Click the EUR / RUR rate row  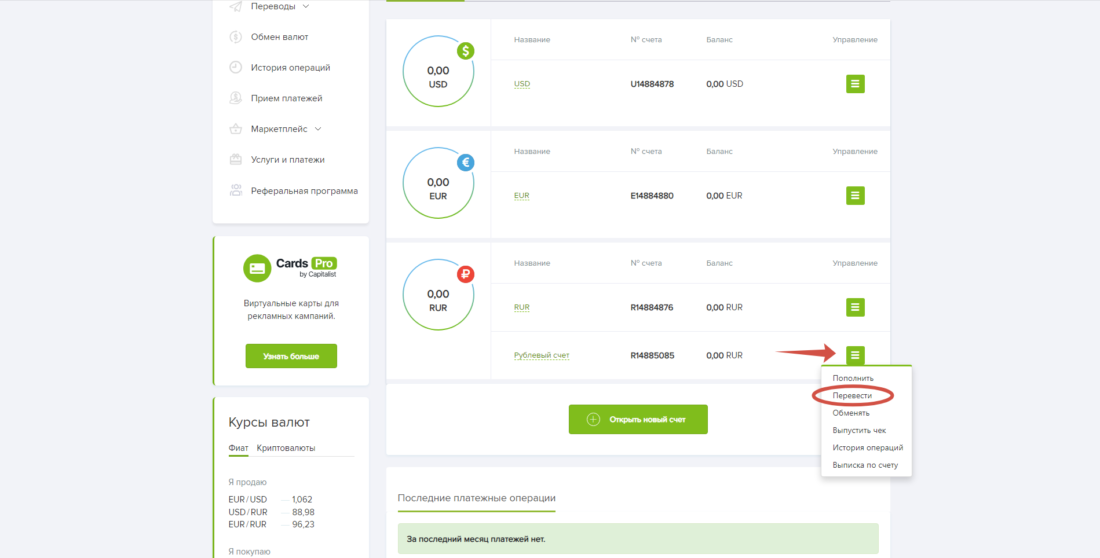click(271, 524)
